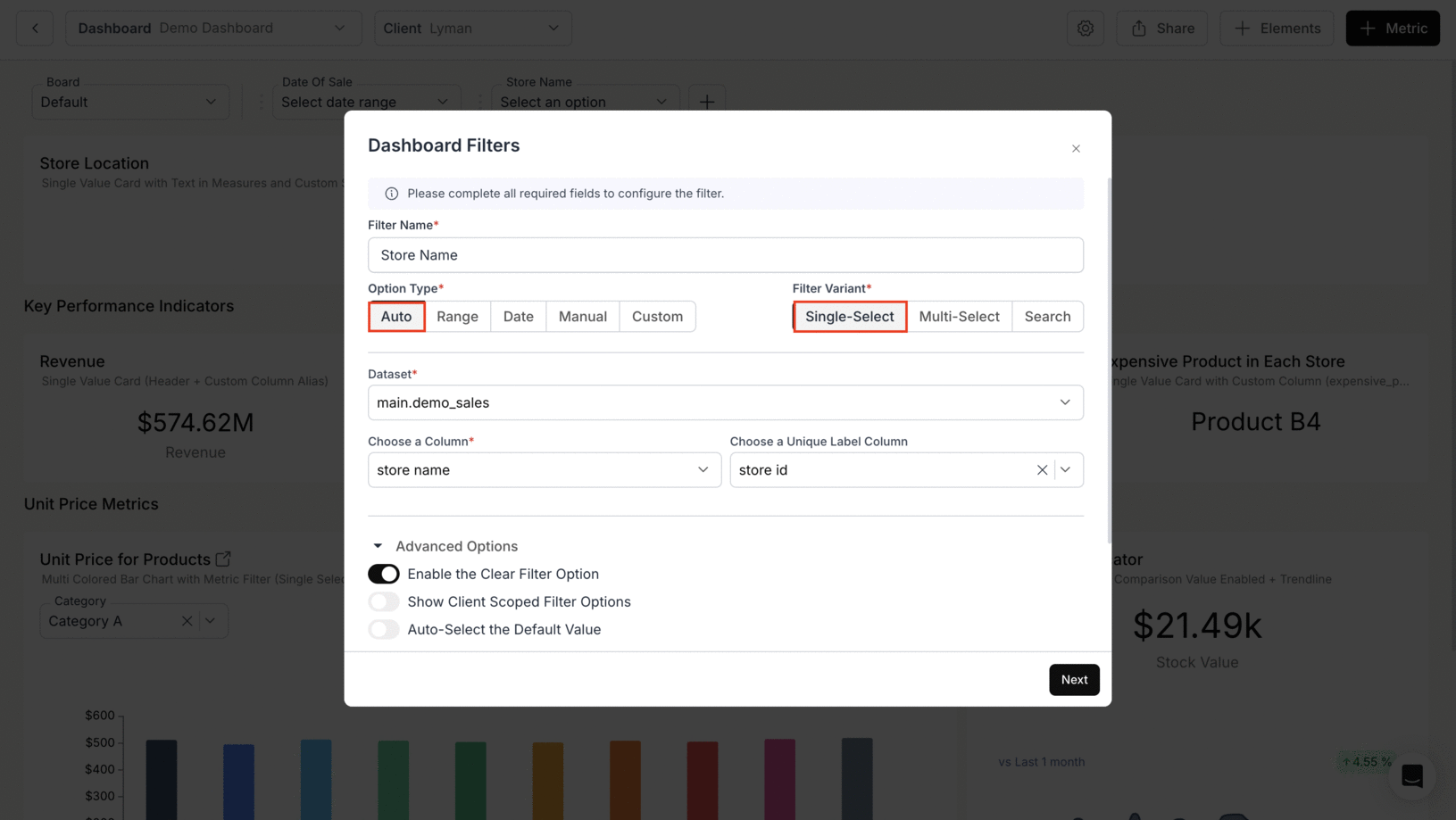
Task: Disable the Clear Filter Option toggle
Action: [x=384, y=574]
